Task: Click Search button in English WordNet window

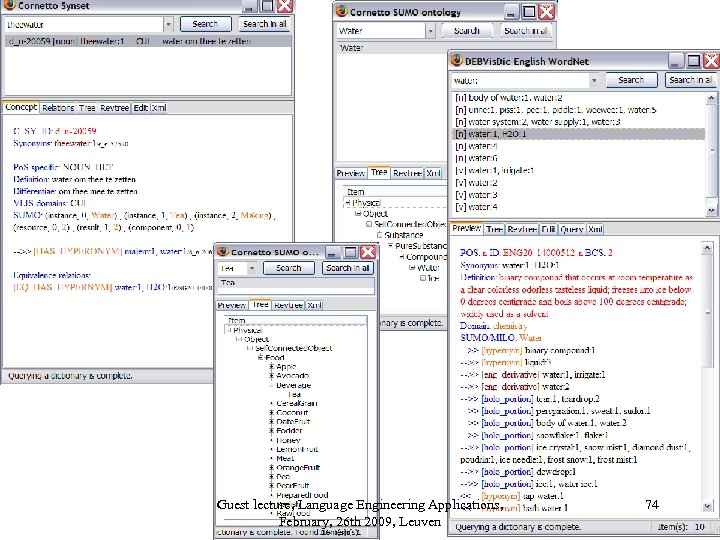Action: coord(631,80)
